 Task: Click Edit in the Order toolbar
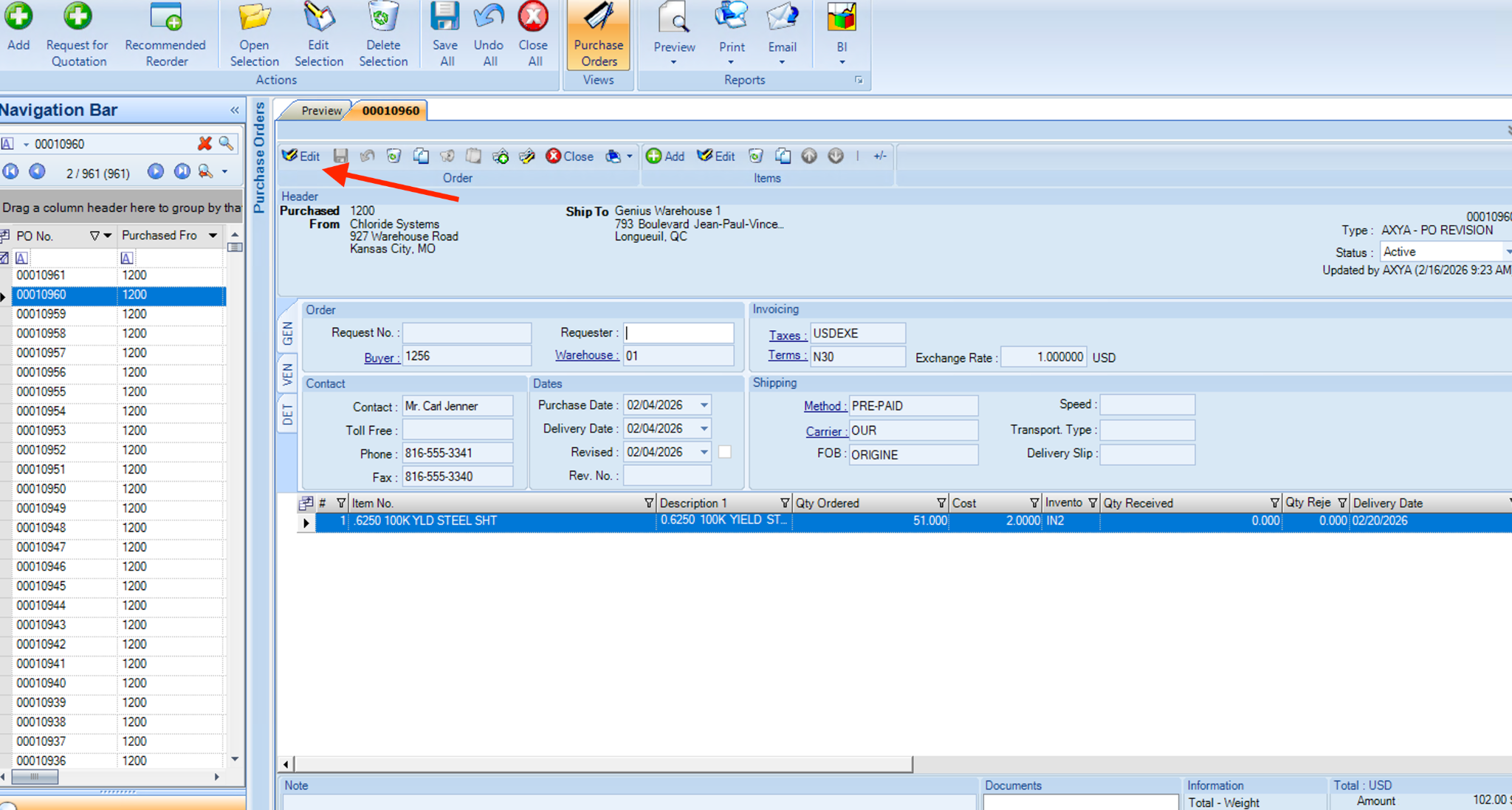click(301, 156)
